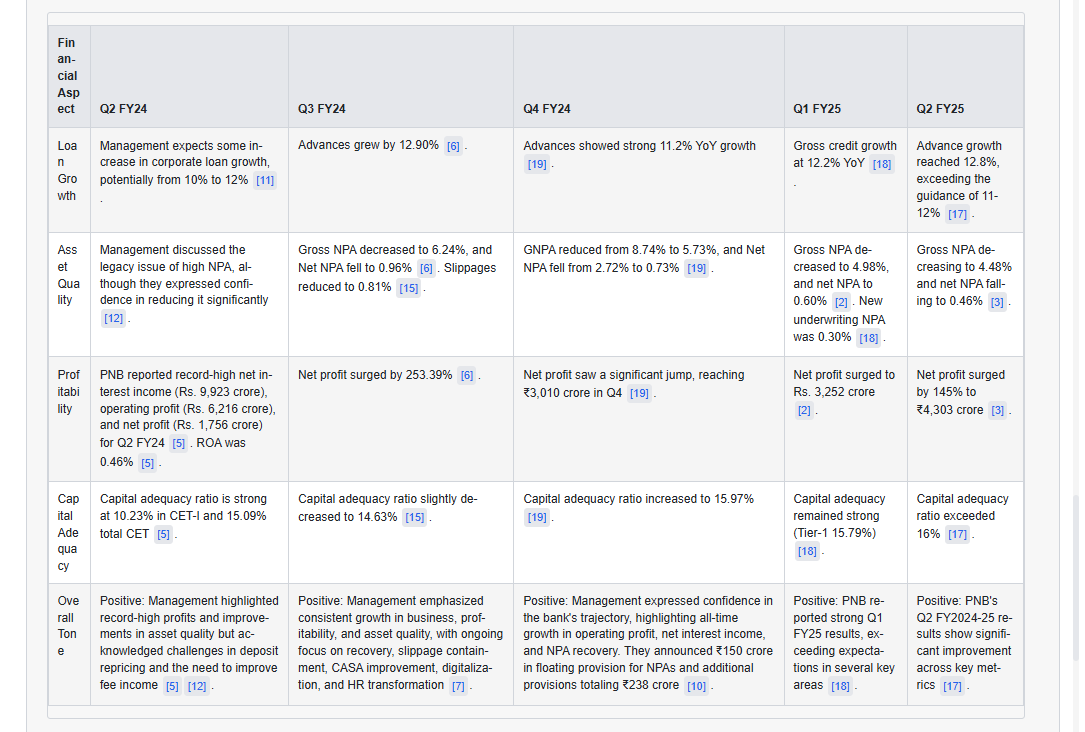Open citation 15 after 'decreased to 14.63%'
The height and width of the screenshot is (732, 1085).
tap(414, 518)
